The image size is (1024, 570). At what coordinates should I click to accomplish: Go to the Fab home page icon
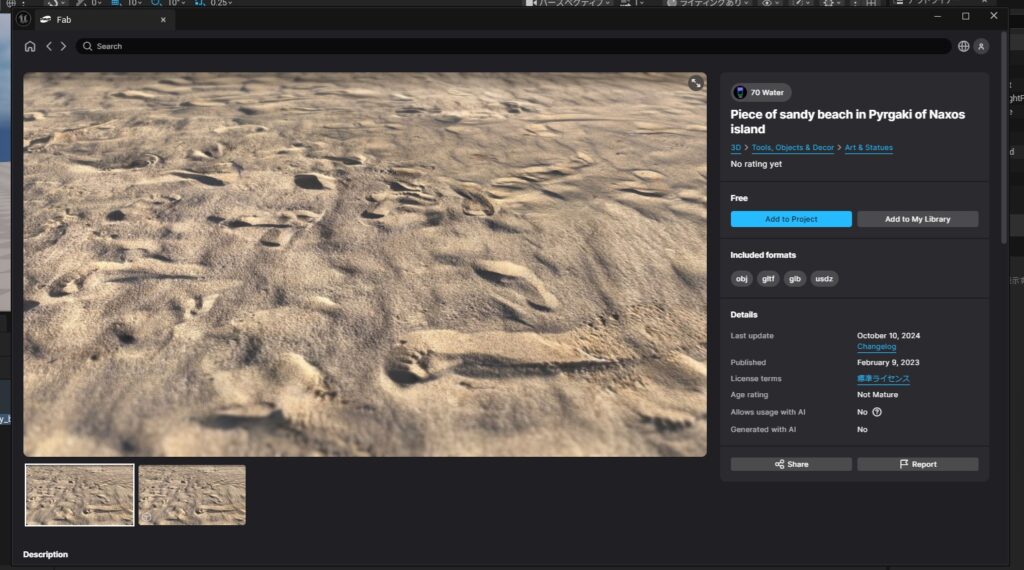pos(30,46)
